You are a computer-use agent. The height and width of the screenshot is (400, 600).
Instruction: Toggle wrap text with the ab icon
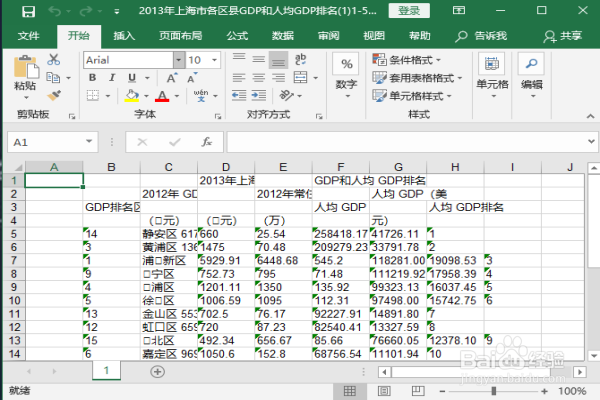pyautogui.click(x=300, y=59)
